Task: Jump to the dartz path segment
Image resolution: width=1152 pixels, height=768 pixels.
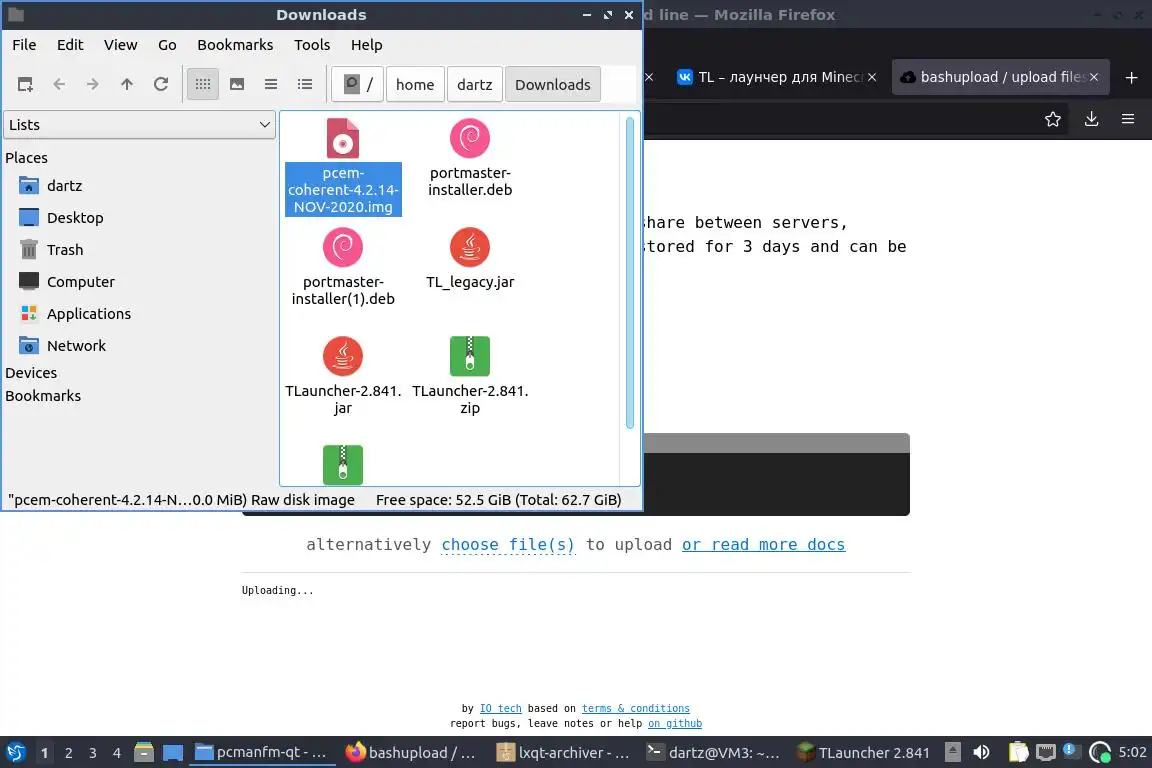Action: (475, 85)
